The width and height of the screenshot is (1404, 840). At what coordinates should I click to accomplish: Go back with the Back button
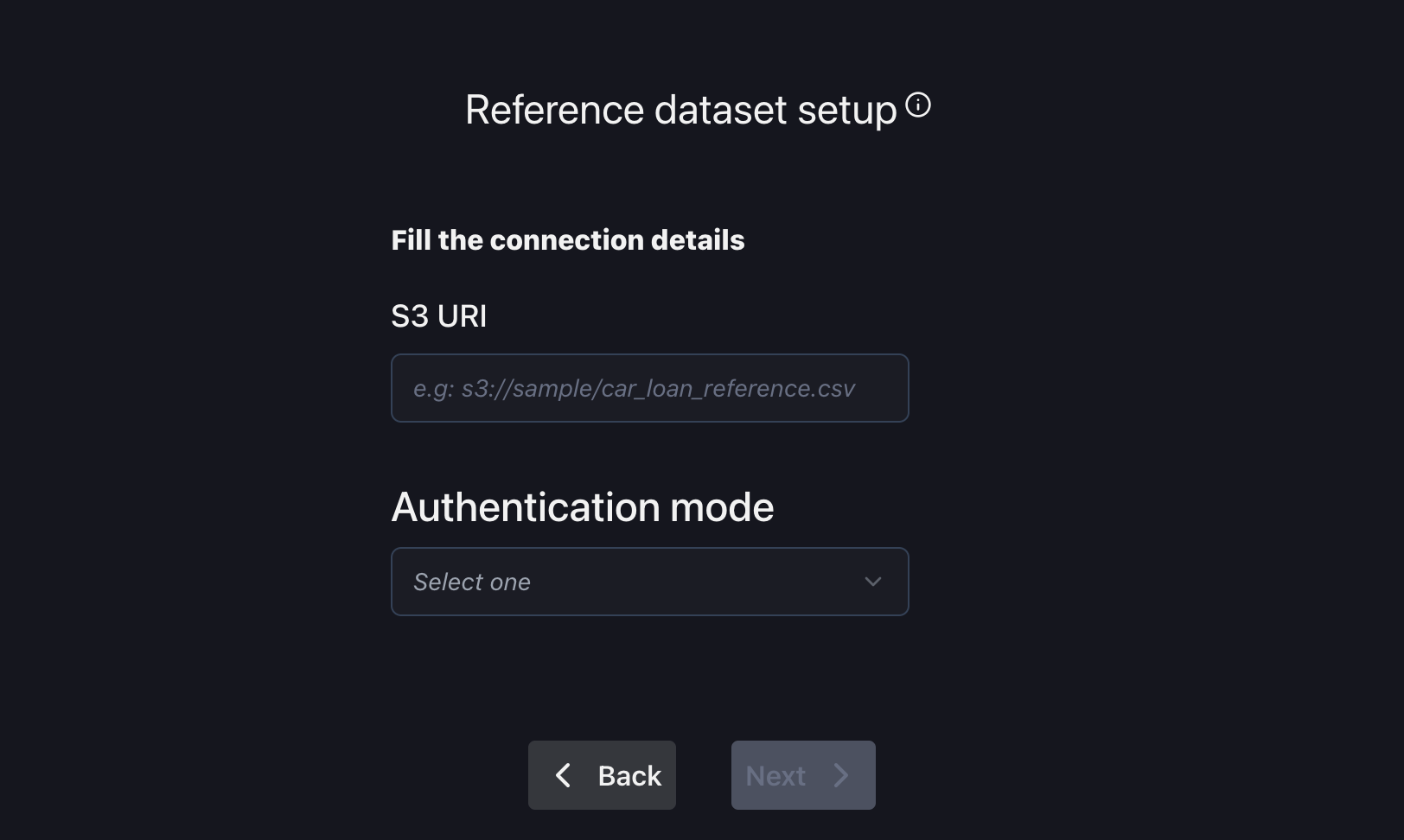[602, 775]
